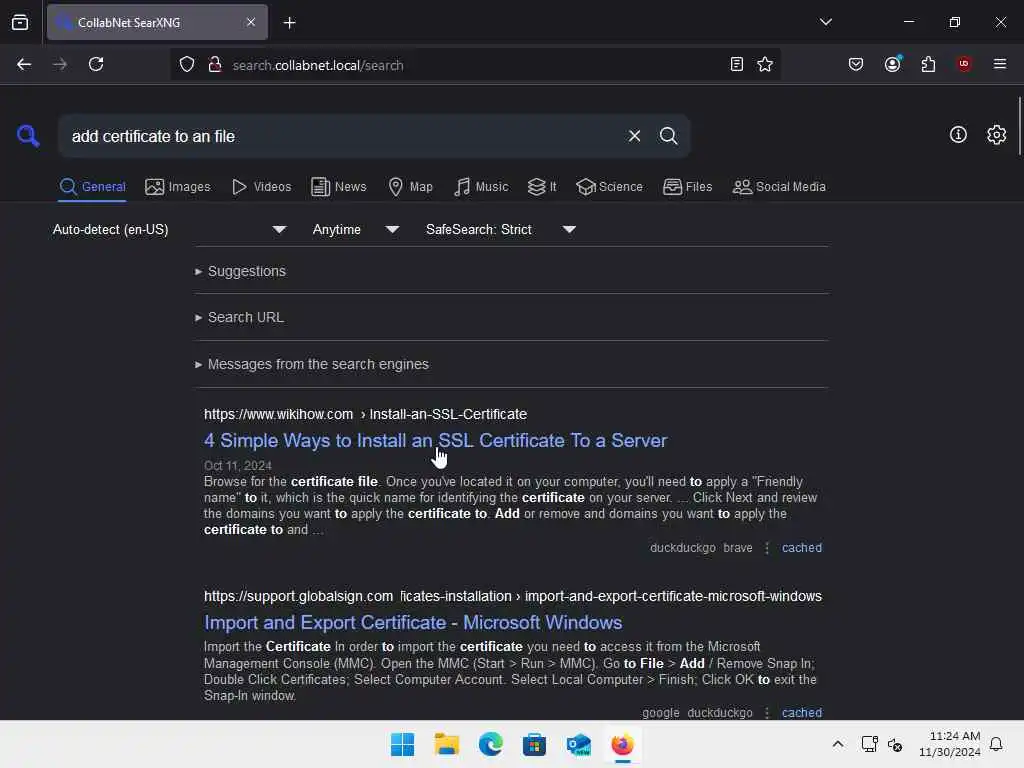Switch to Social Media search tab
Screen dimensions: 1024x768
tap(779, 187)
